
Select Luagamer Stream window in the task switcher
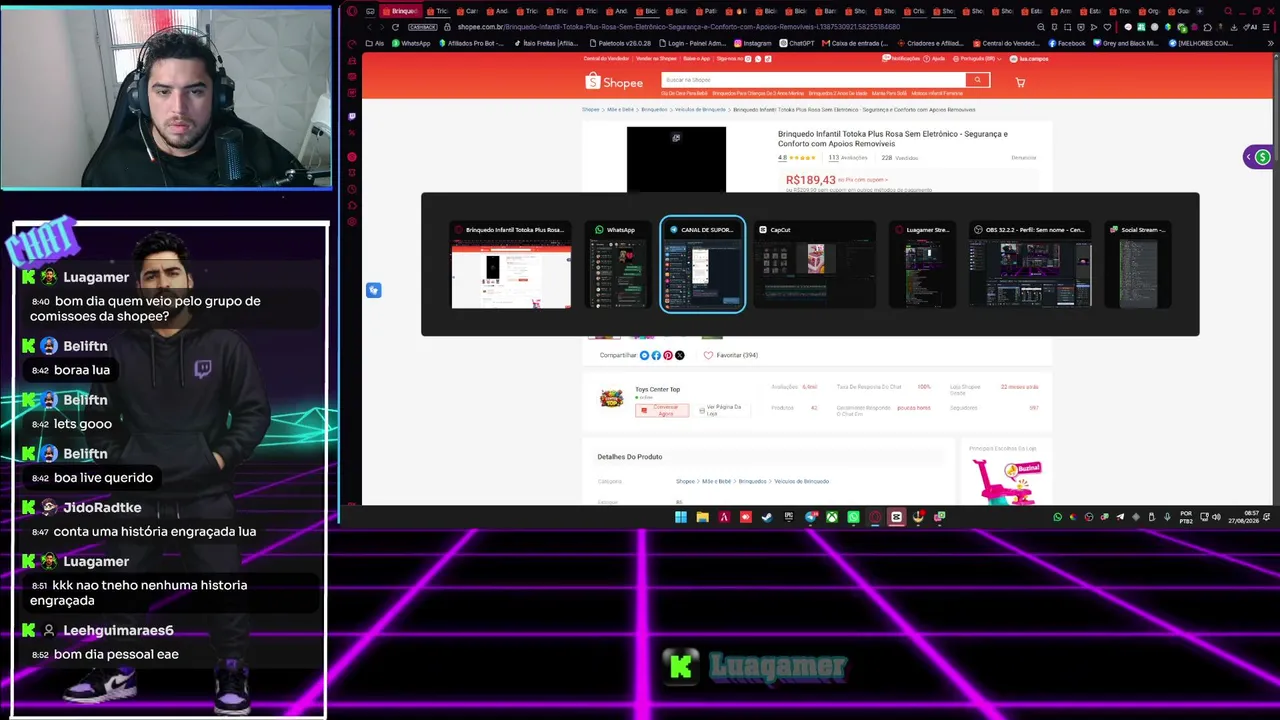coord(922,265)
